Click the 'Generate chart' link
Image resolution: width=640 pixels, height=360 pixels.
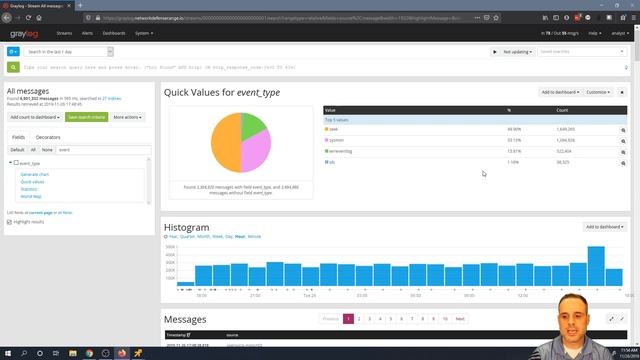click(35, 174)
